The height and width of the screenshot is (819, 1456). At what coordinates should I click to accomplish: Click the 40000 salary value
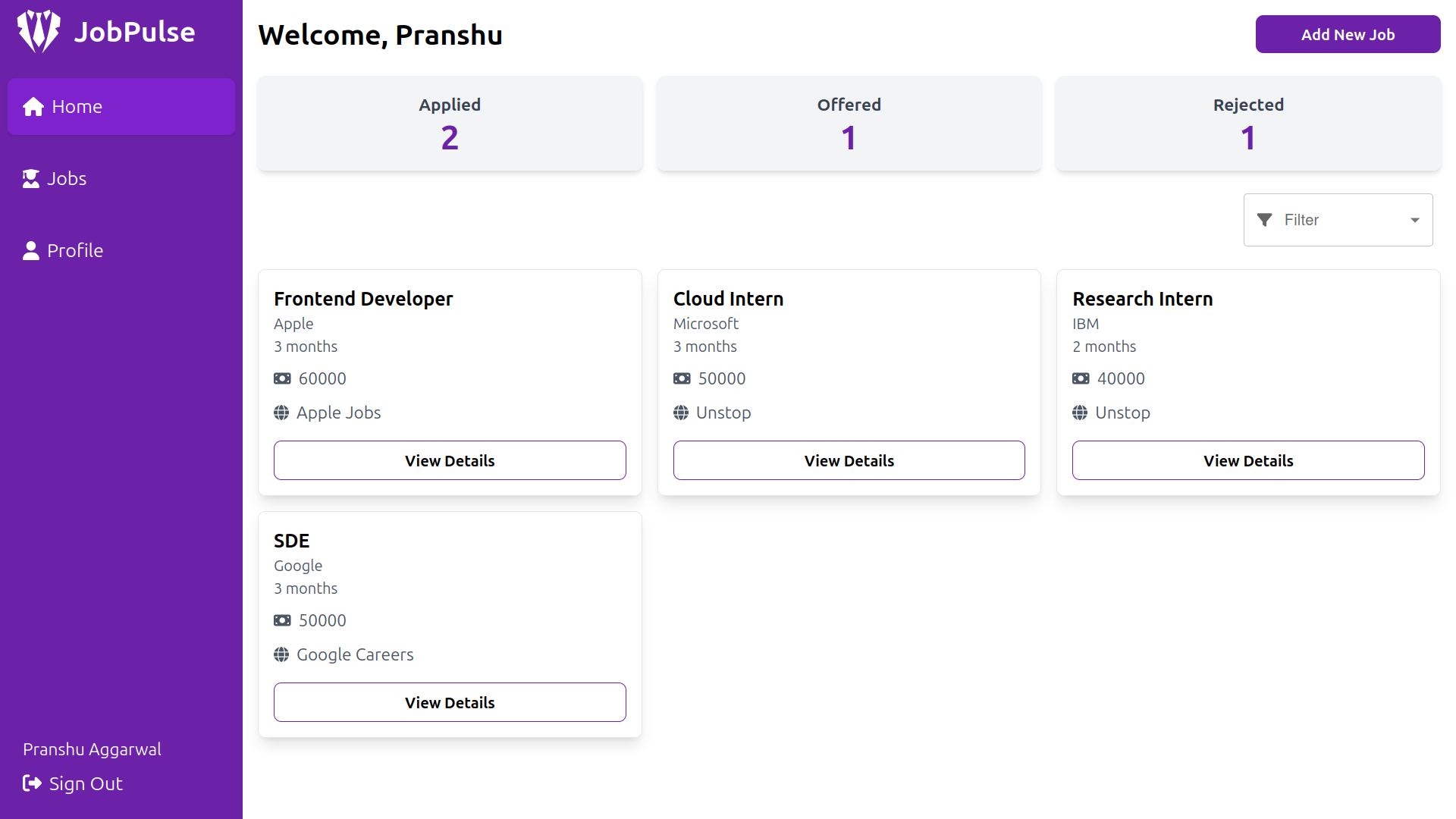[x=1121, y=378]
